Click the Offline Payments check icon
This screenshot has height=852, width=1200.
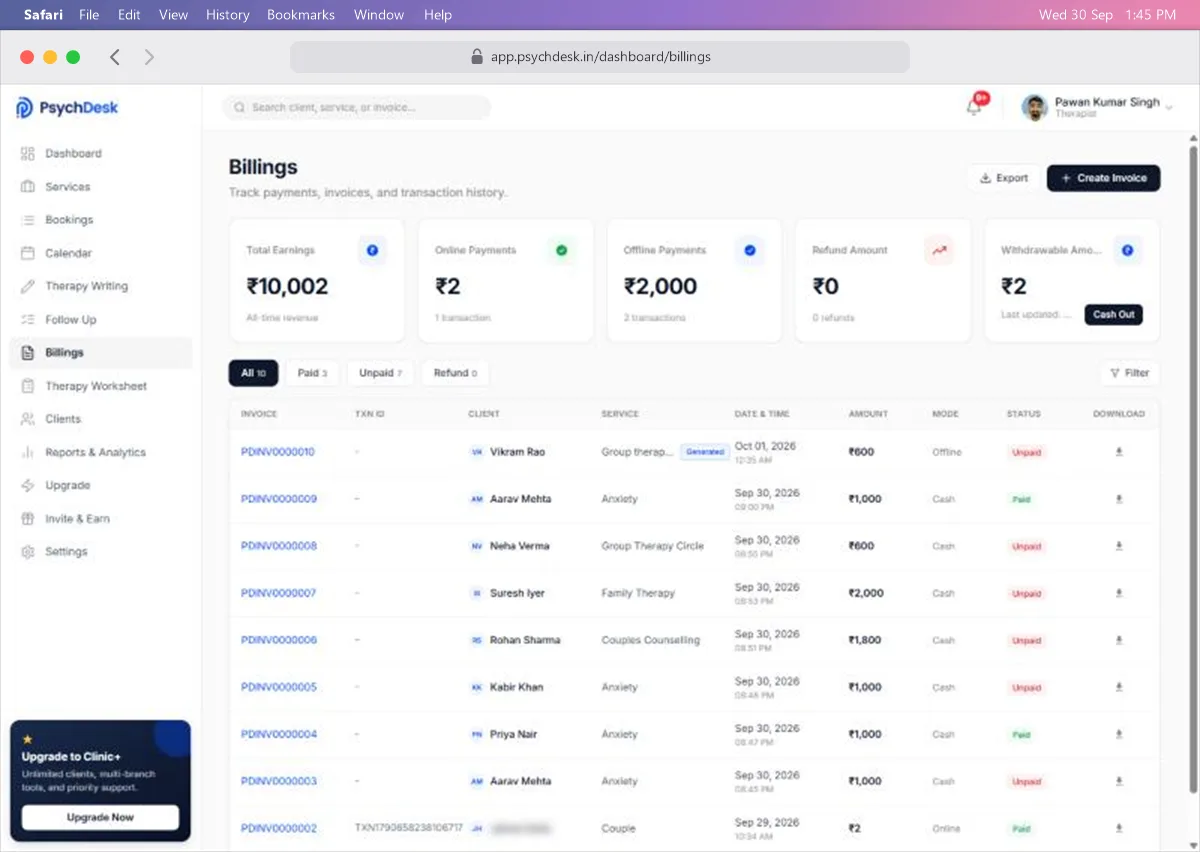click(x=750, y=251)
